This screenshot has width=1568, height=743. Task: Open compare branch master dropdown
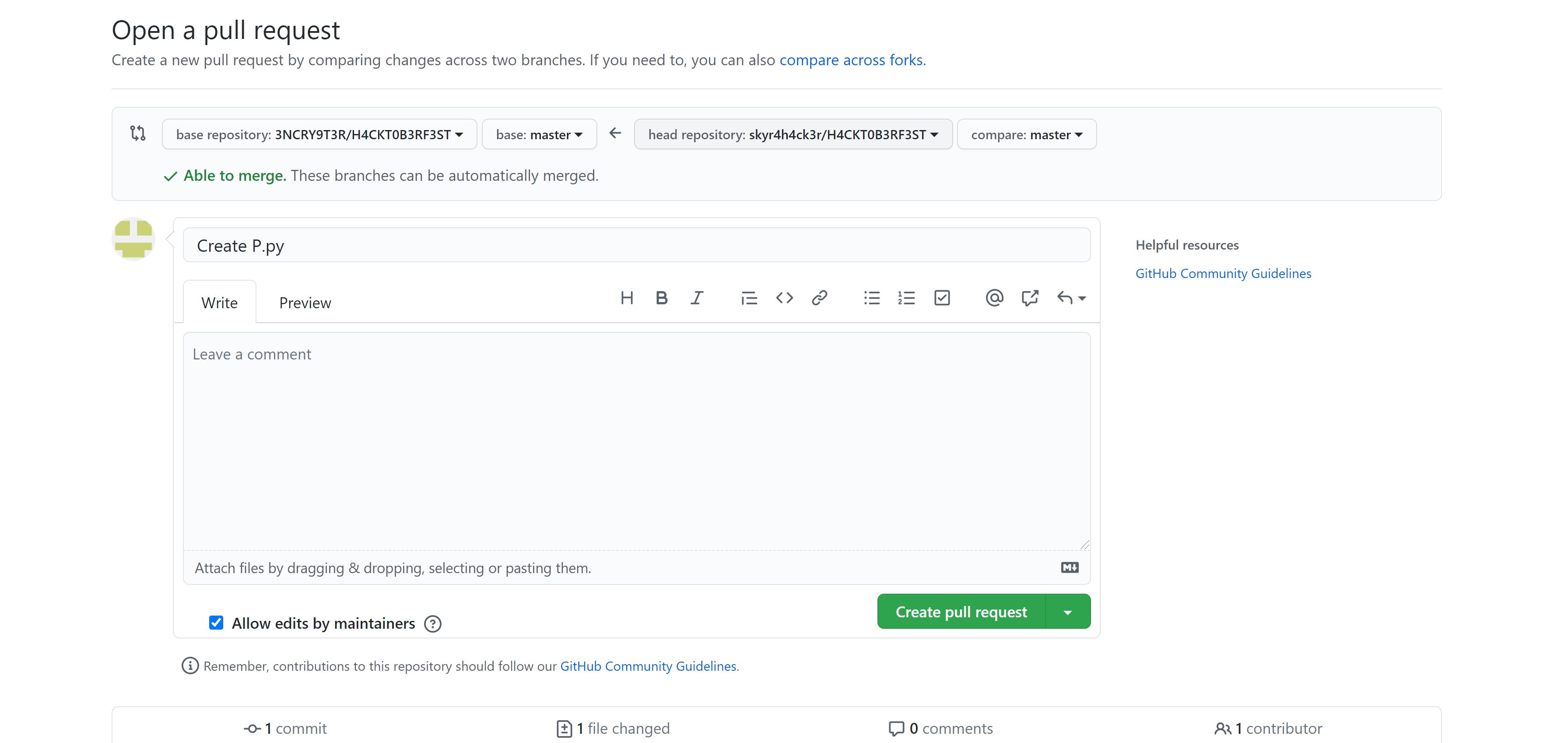[1026, 134]
